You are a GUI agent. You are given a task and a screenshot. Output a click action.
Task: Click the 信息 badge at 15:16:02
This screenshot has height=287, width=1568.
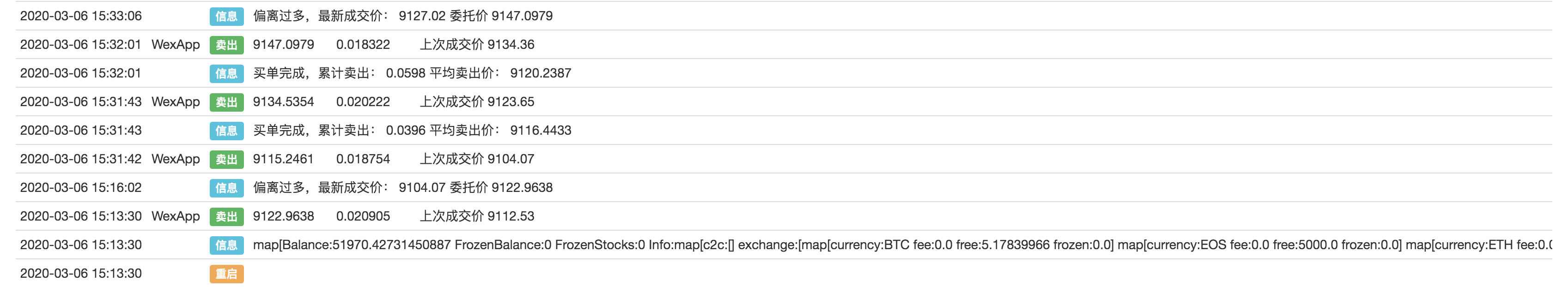point(226,188)
